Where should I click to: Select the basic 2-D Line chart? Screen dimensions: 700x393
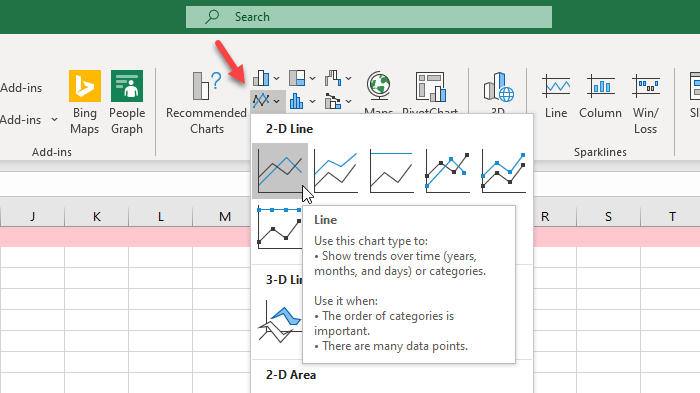point(280,171)
